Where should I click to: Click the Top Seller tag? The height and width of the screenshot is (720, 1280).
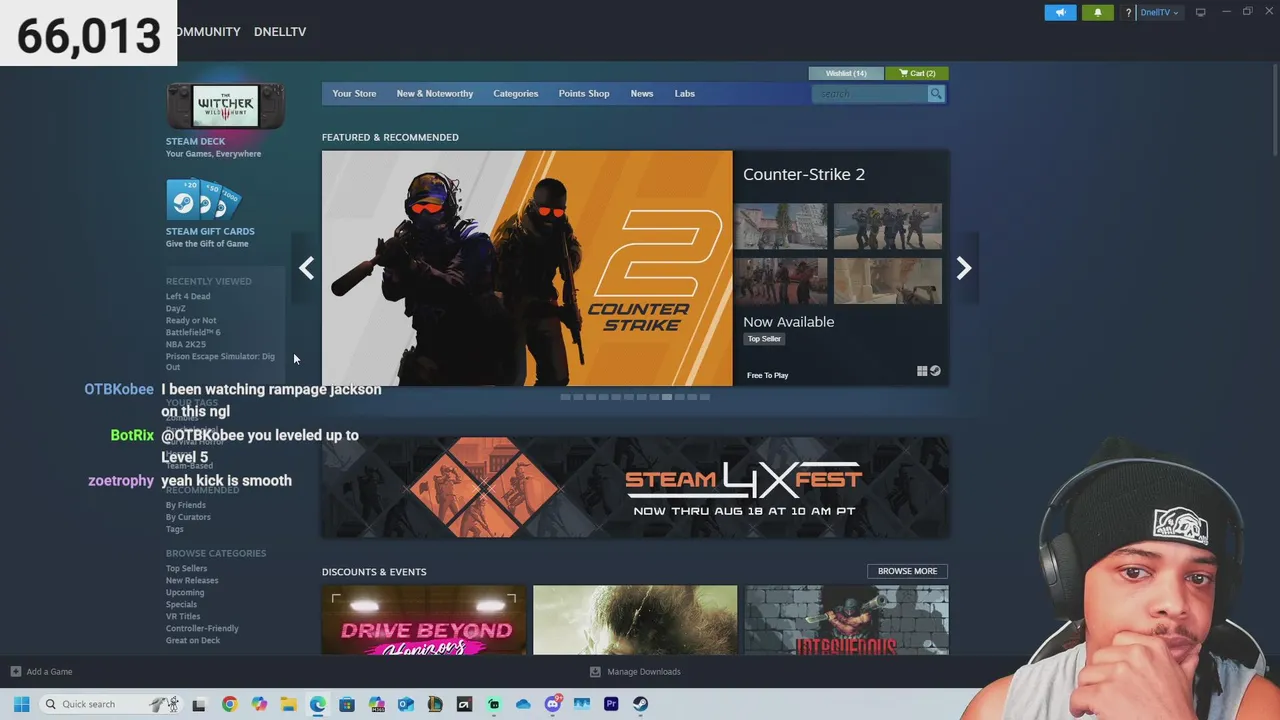(x=764, y=339)
